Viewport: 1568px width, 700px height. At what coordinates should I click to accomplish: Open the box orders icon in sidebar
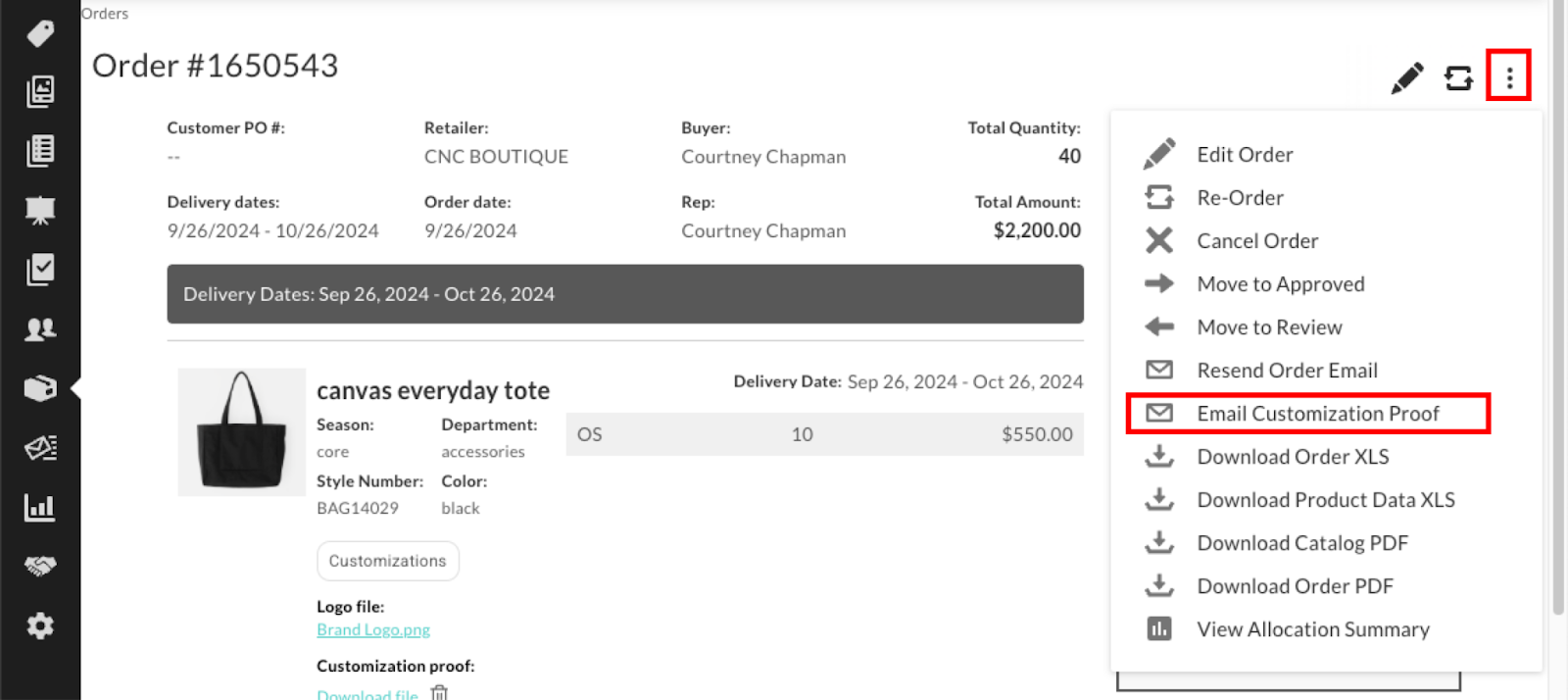click(40, 388)
